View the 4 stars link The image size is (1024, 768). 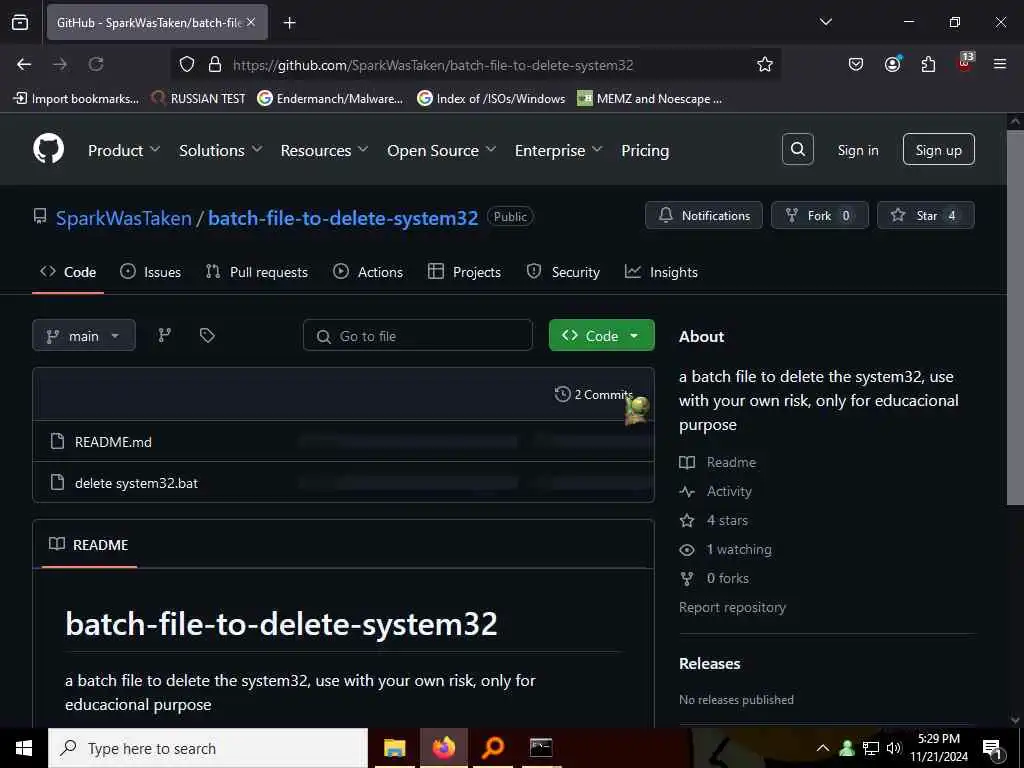tap(727, 520)
